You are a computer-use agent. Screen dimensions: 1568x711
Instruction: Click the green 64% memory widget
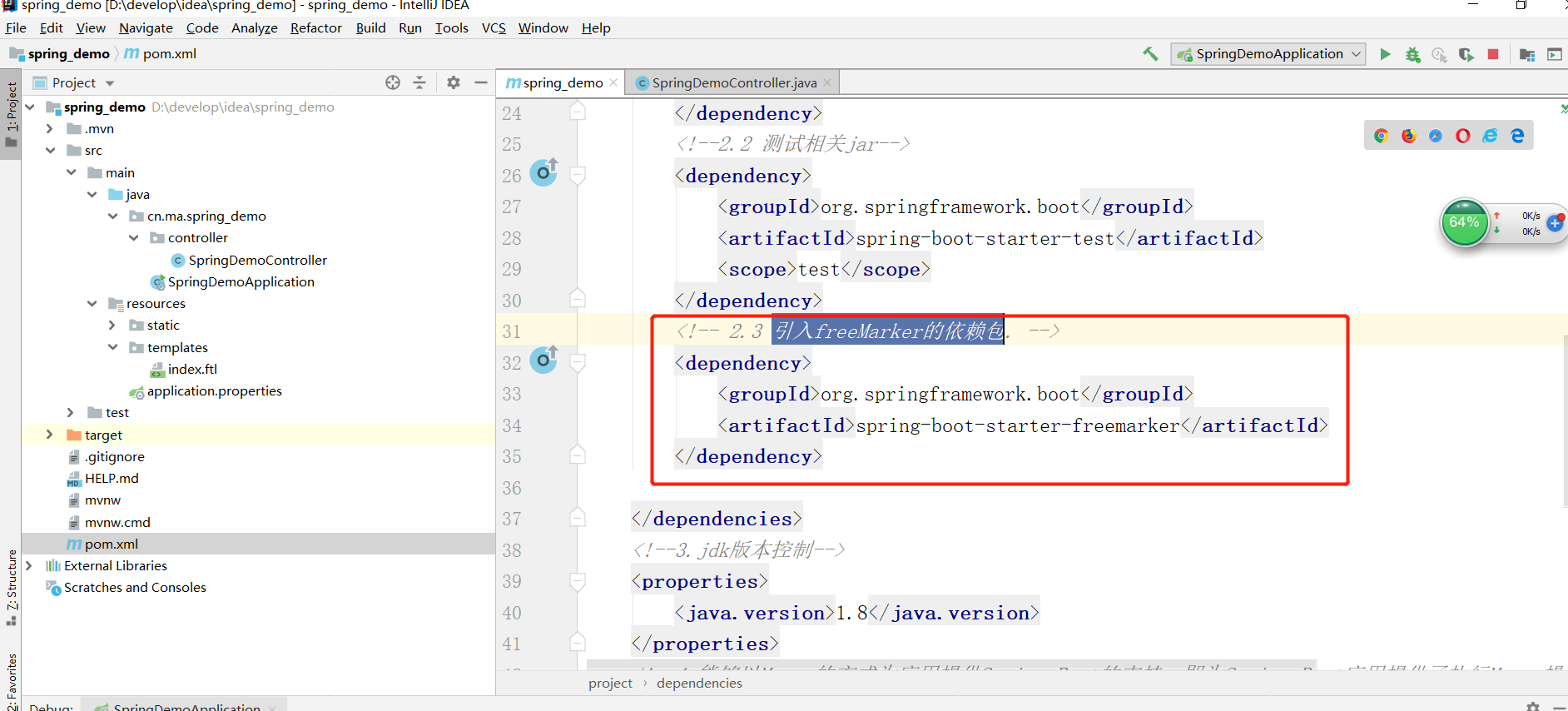[1464, 222]
